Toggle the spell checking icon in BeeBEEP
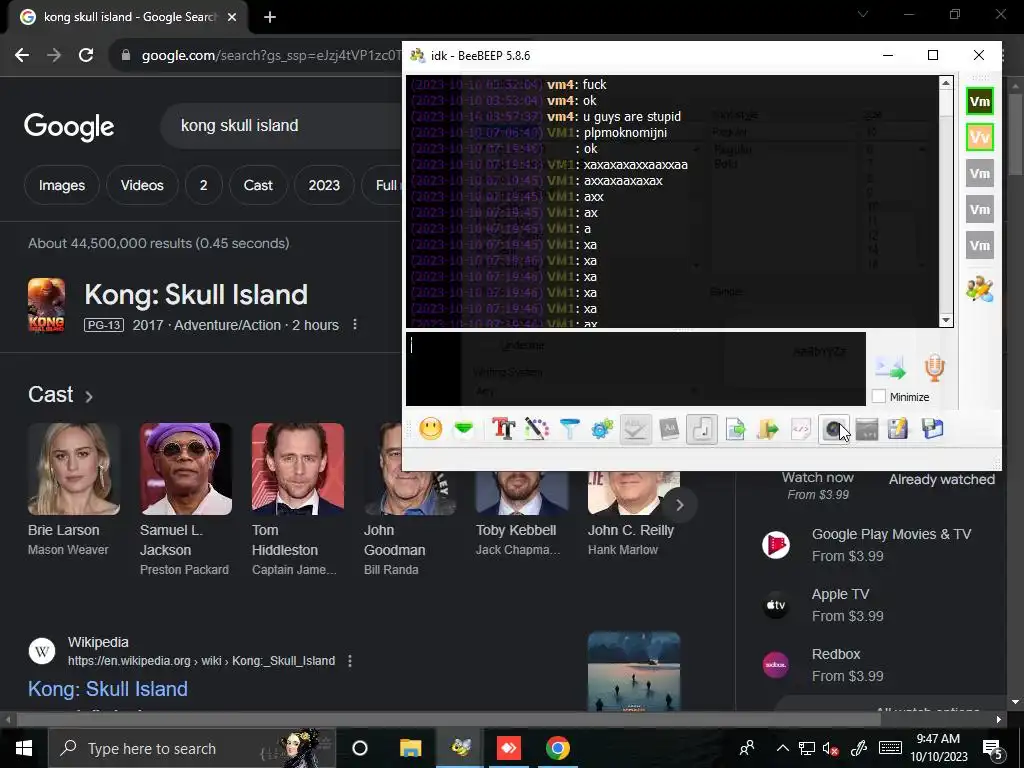Viewport: 1024px width, 768px height. tap(635, 429)
